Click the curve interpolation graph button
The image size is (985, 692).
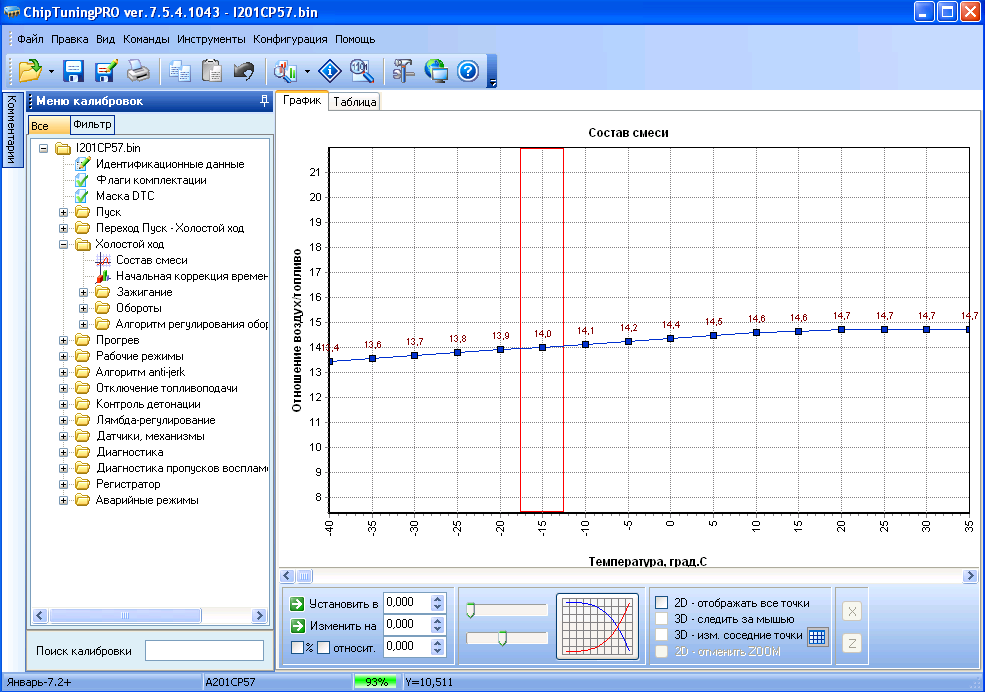coord(598,627)
